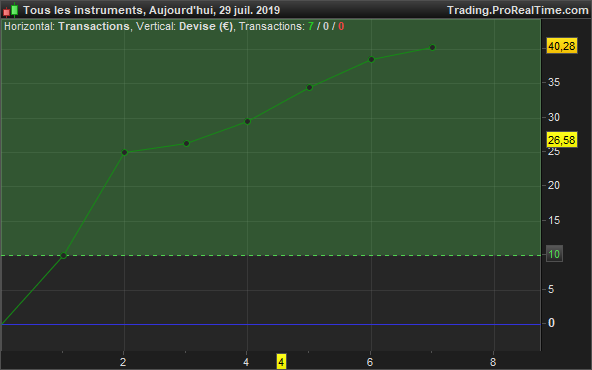
Task: Select the horizontal axis 'Transactions' setting
Action: click(94, 26)
